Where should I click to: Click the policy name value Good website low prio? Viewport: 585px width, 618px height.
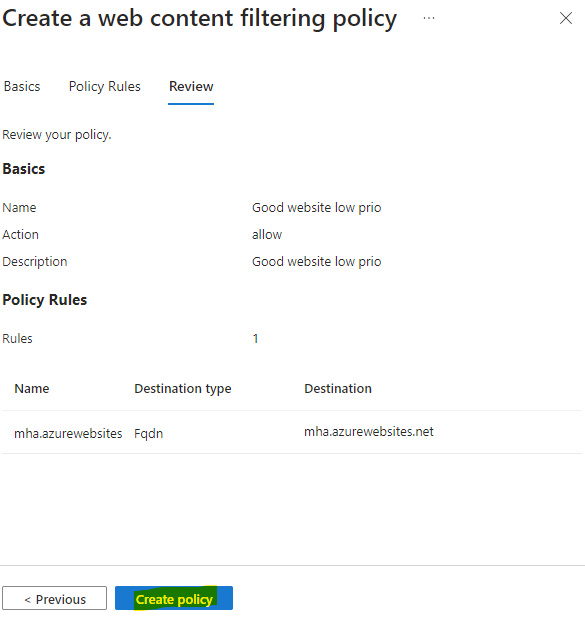tap(317, 207)
